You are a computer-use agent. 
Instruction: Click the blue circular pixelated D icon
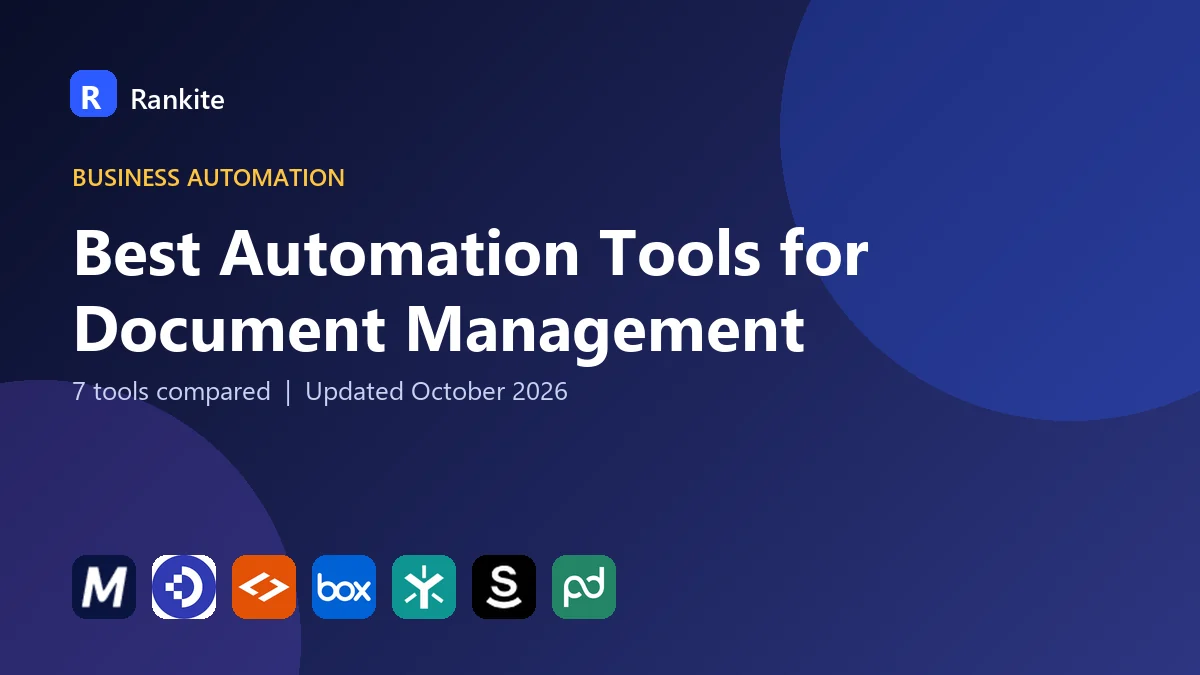(x=184, y=587)
